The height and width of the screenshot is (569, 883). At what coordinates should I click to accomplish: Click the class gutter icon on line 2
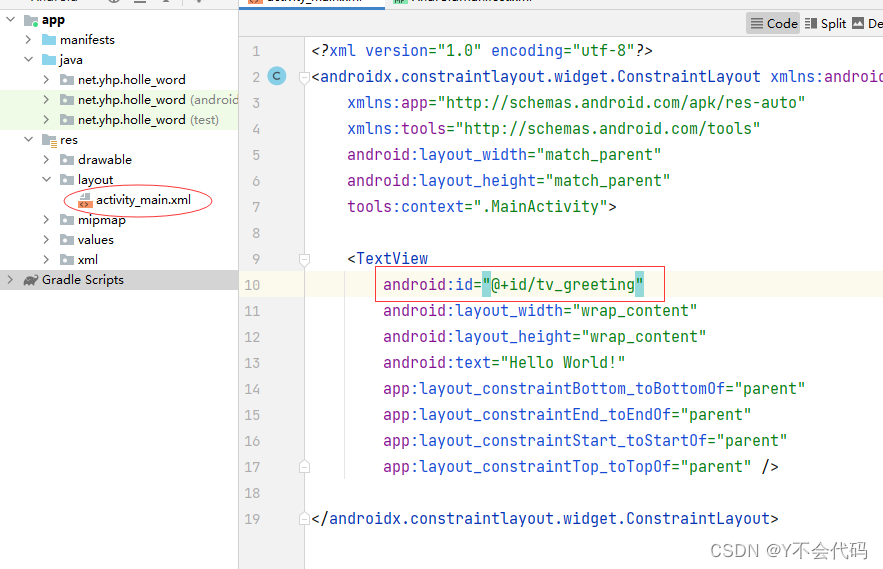pos(277,76)
